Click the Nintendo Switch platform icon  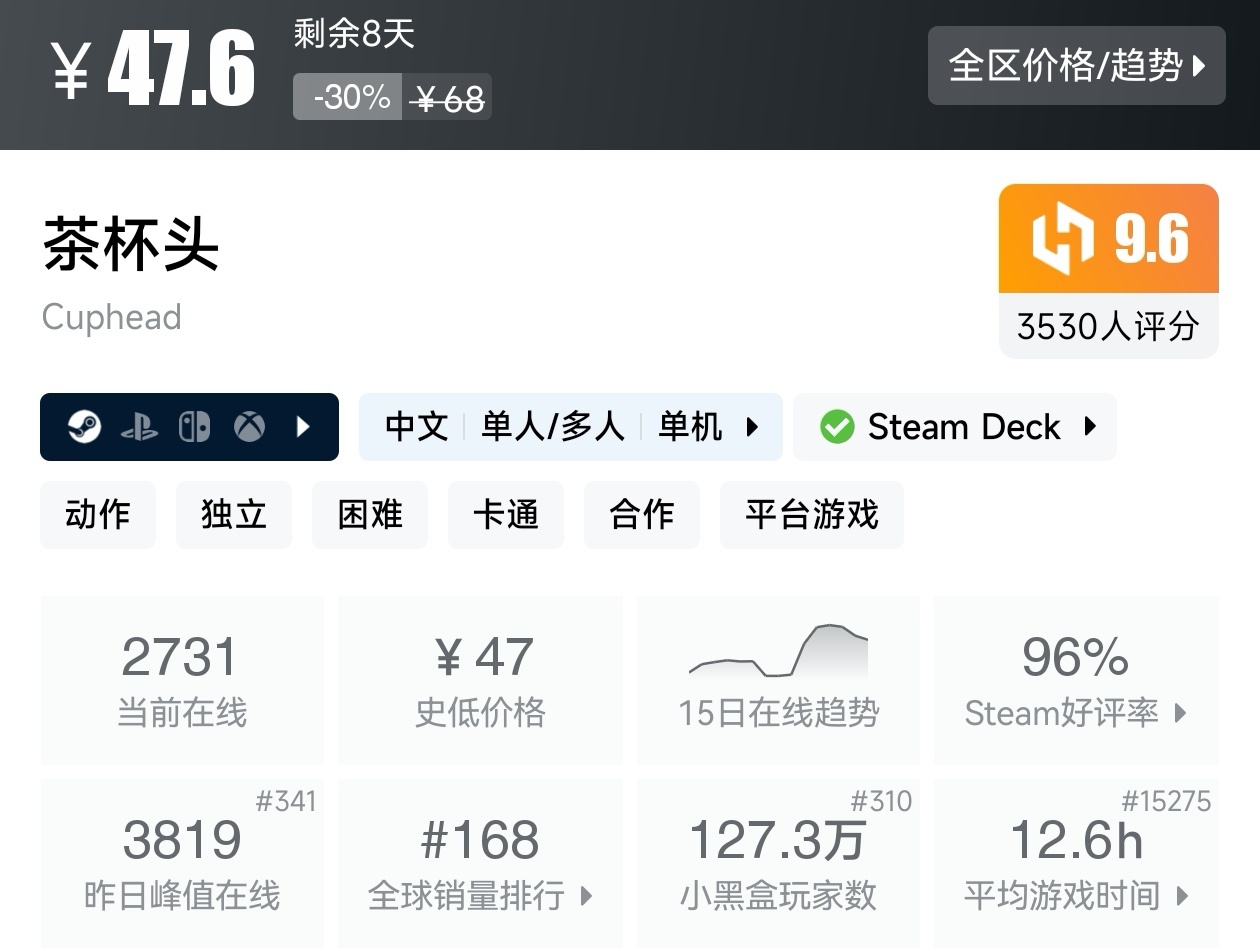[194, 427]
